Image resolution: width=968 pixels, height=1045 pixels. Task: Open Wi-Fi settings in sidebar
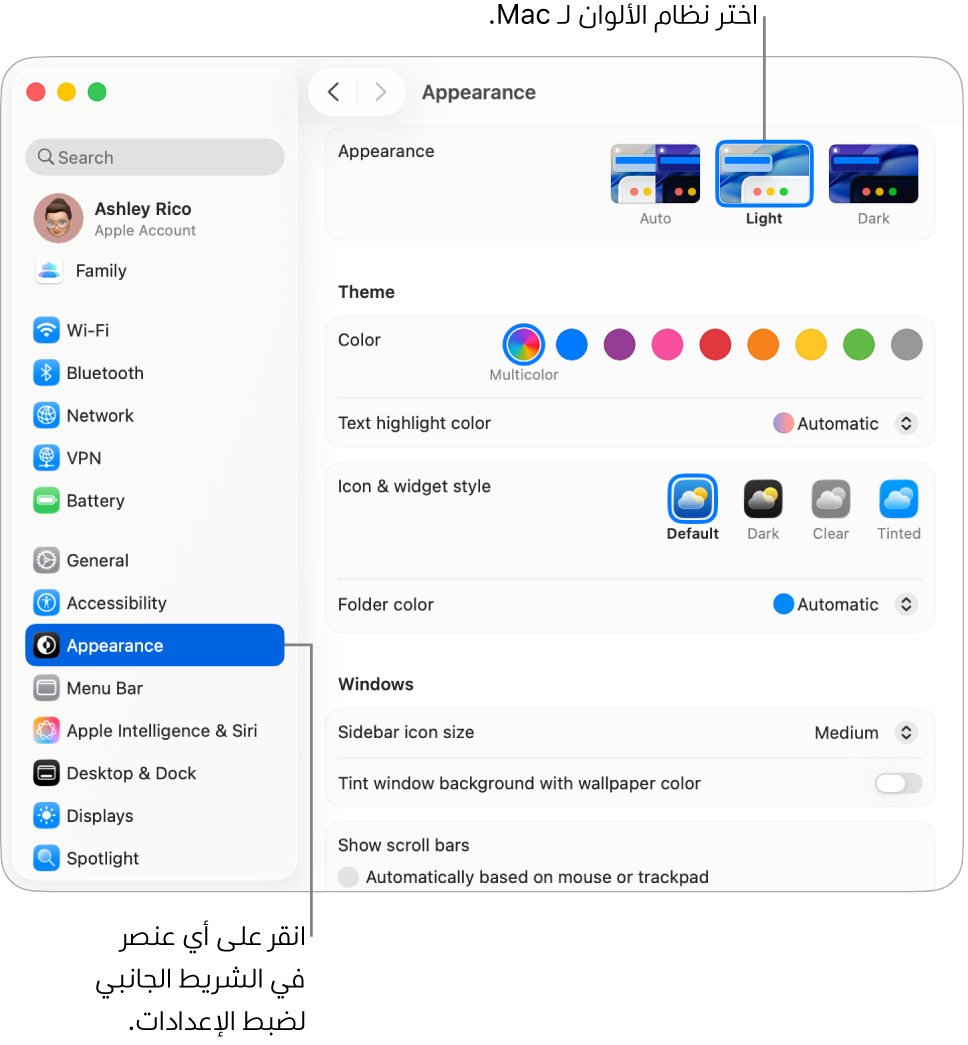(x=155, y=331)
